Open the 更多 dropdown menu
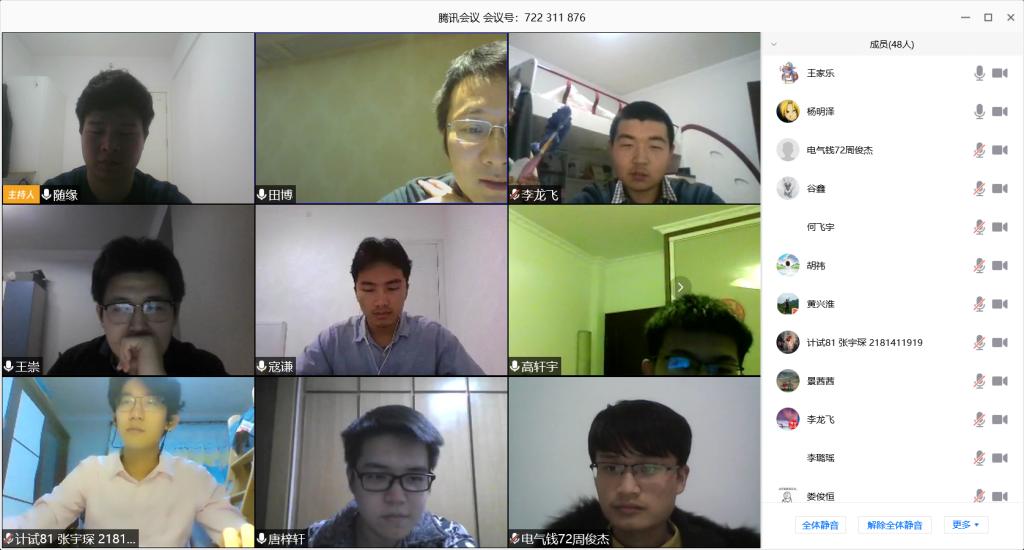The height and width of the screenshot is (550, 1024). click(x=965, y=525)
